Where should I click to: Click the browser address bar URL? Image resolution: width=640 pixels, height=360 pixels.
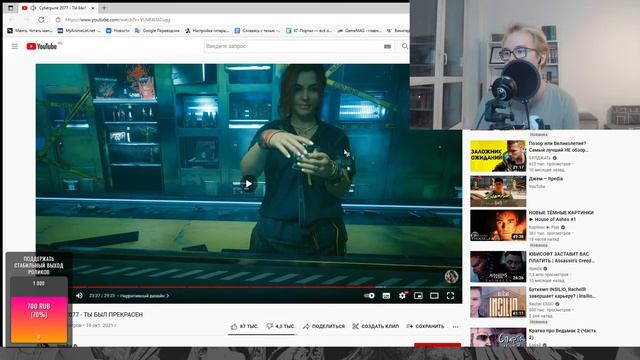click(x=118, y=20)
